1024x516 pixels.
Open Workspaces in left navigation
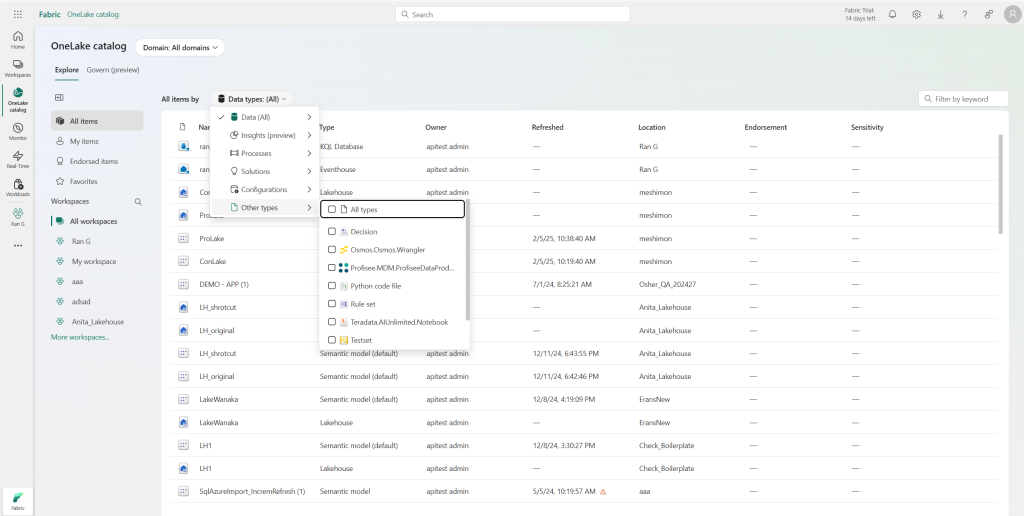pyautogui.click(x=18, y=68)
